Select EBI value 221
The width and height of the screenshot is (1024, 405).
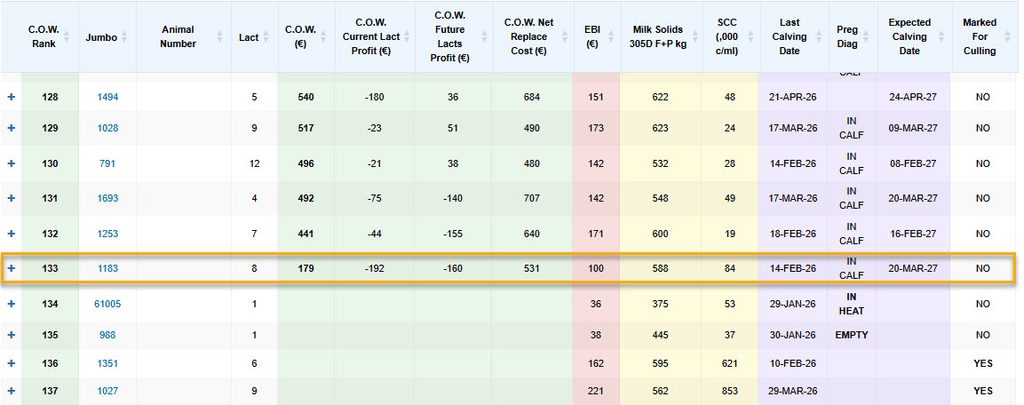pos(596,391)
